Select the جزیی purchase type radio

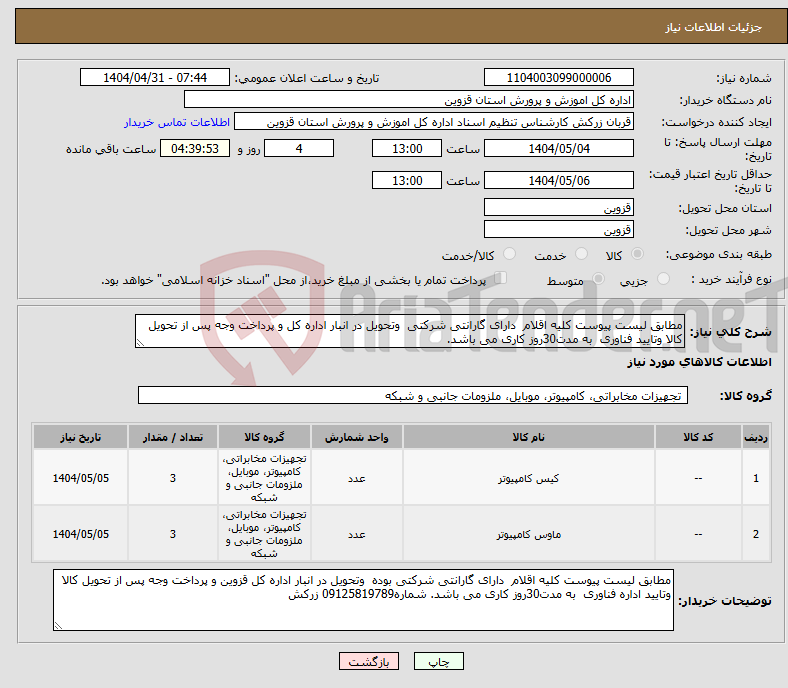pyautogui.click(x=663, y=278)
